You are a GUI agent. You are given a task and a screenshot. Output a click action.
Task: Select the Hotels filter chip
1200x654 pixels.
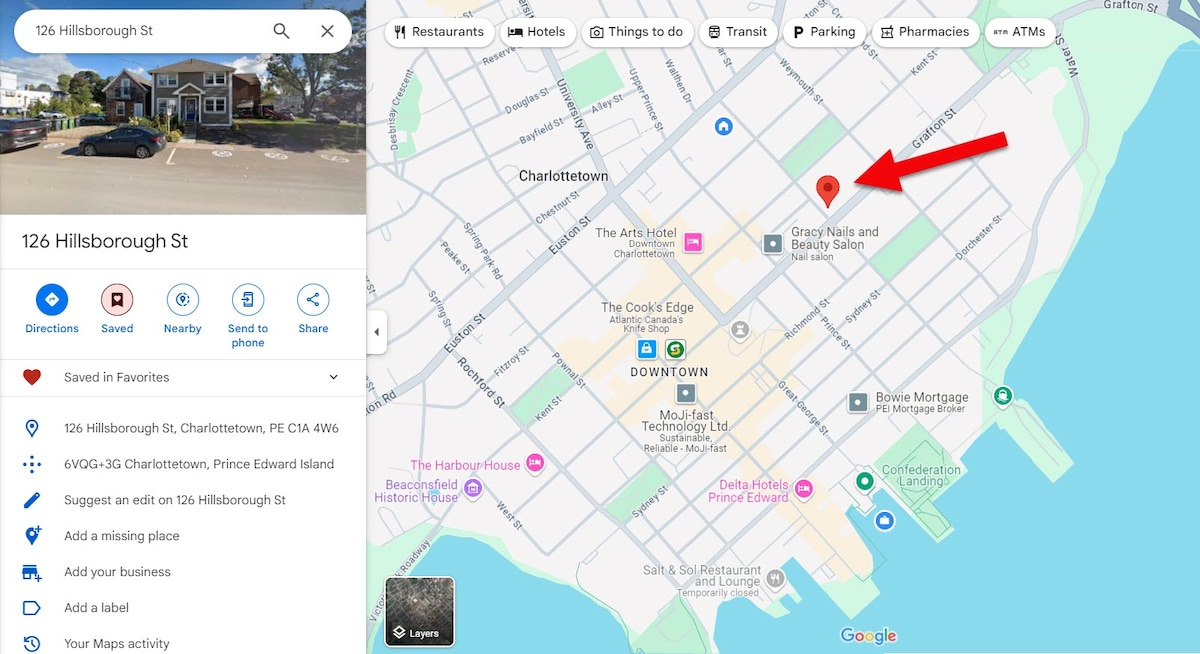(x=538, y=32)
